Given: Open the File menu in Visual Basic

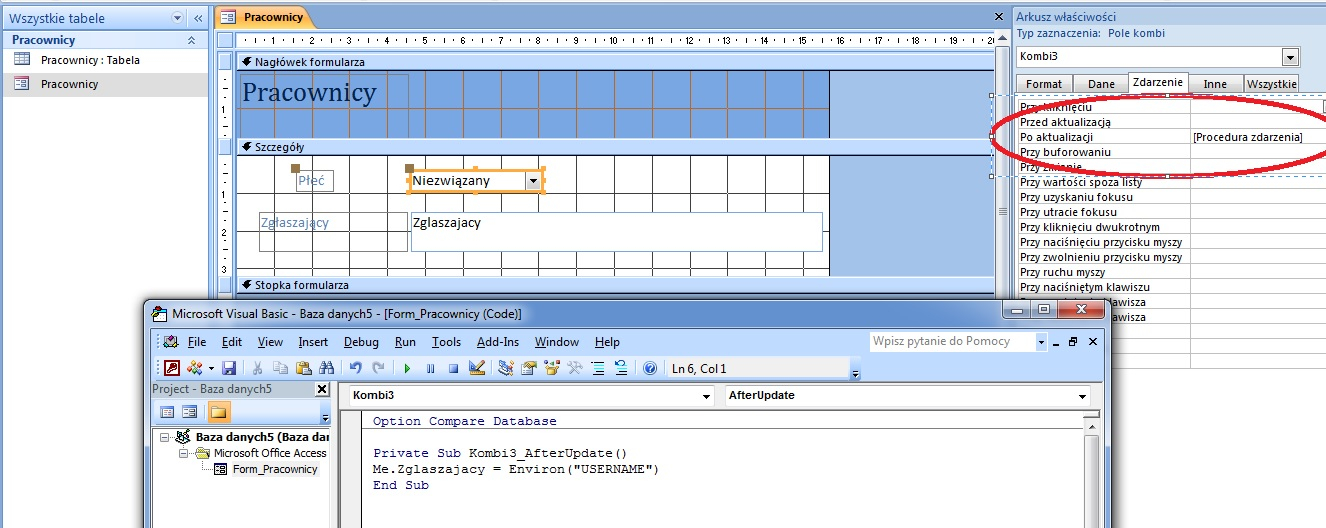Looking at the screenshot, I should 197,342.
